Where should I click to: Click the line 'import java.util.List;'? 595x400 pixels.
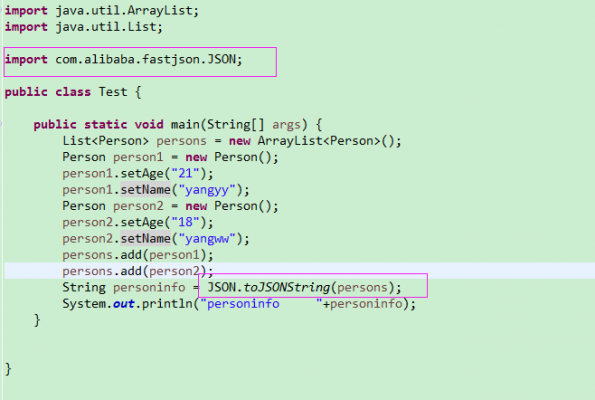[83, 27]
